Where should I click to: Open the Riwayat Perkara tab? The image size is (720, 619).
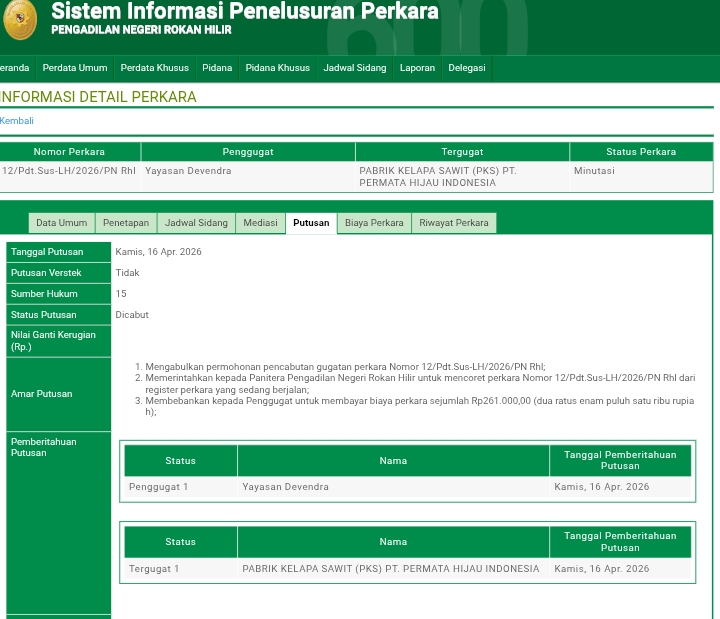click(x=453, y=223)
